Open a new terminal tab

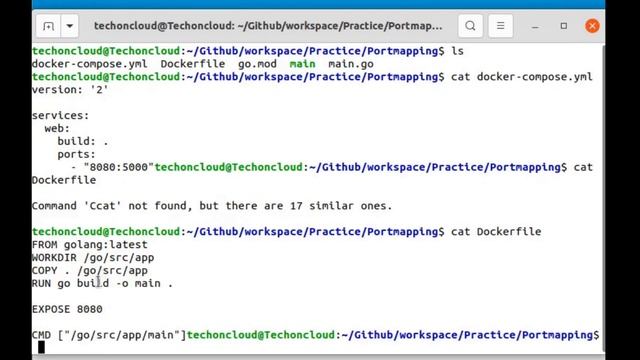click(x=48, y=26)
